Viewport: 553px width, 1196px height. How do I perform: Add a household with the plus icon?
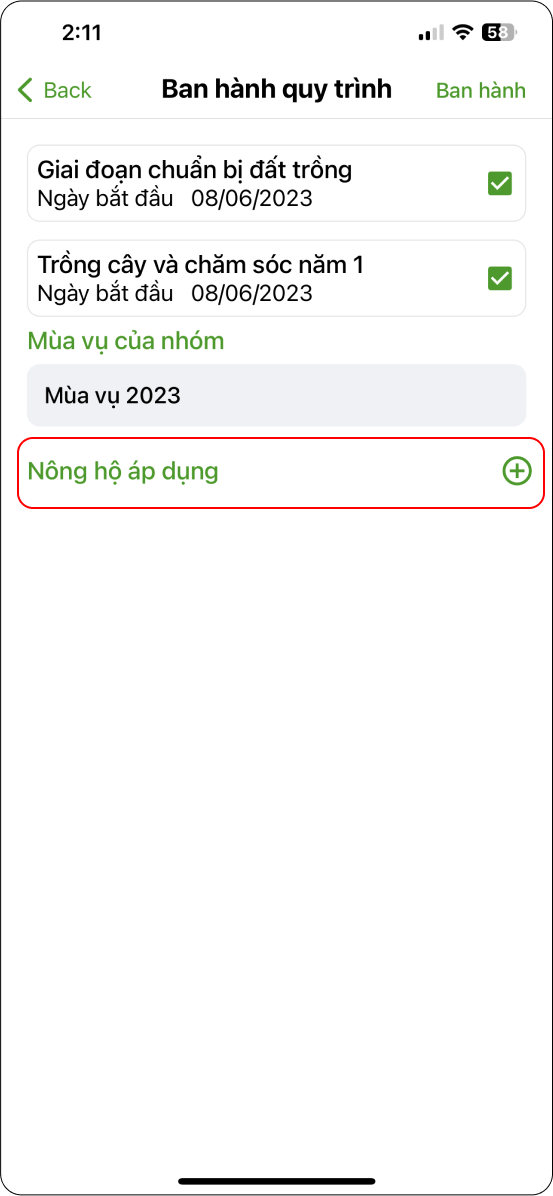[x=517, y=472]
